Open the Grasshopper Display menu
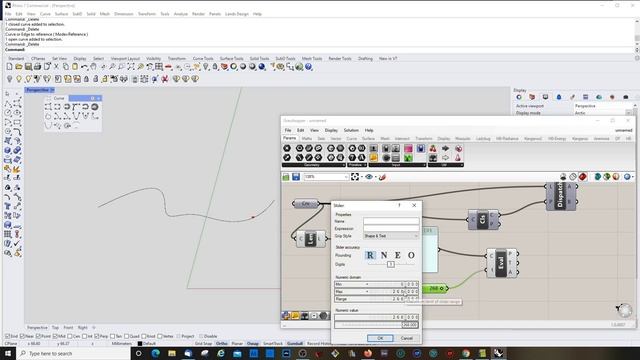The height and width of the screenshot is (360, 640). [331, 130]
